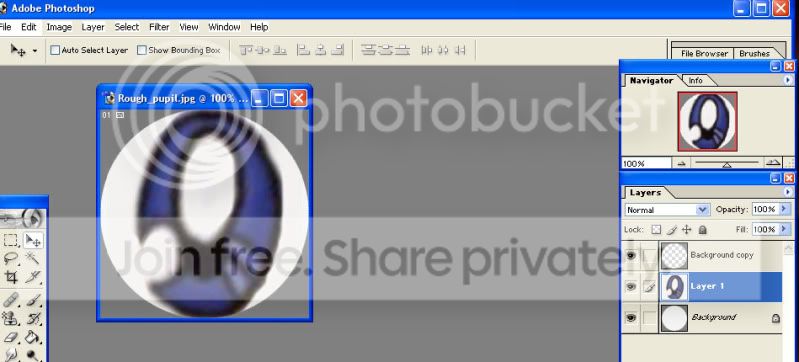
Task: Toggle Lock image pixels
Action: coord(672,229)
